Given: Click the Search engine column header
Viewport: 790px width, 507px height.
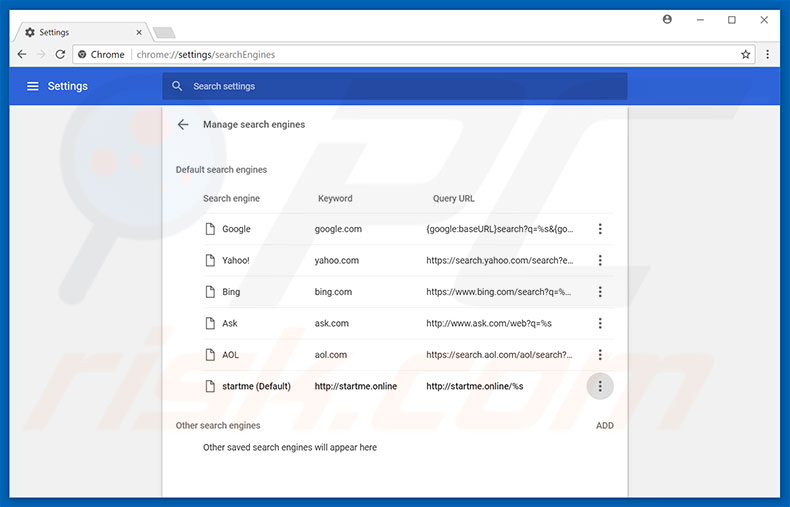Looking at the screenshot, I should (231, 199).
